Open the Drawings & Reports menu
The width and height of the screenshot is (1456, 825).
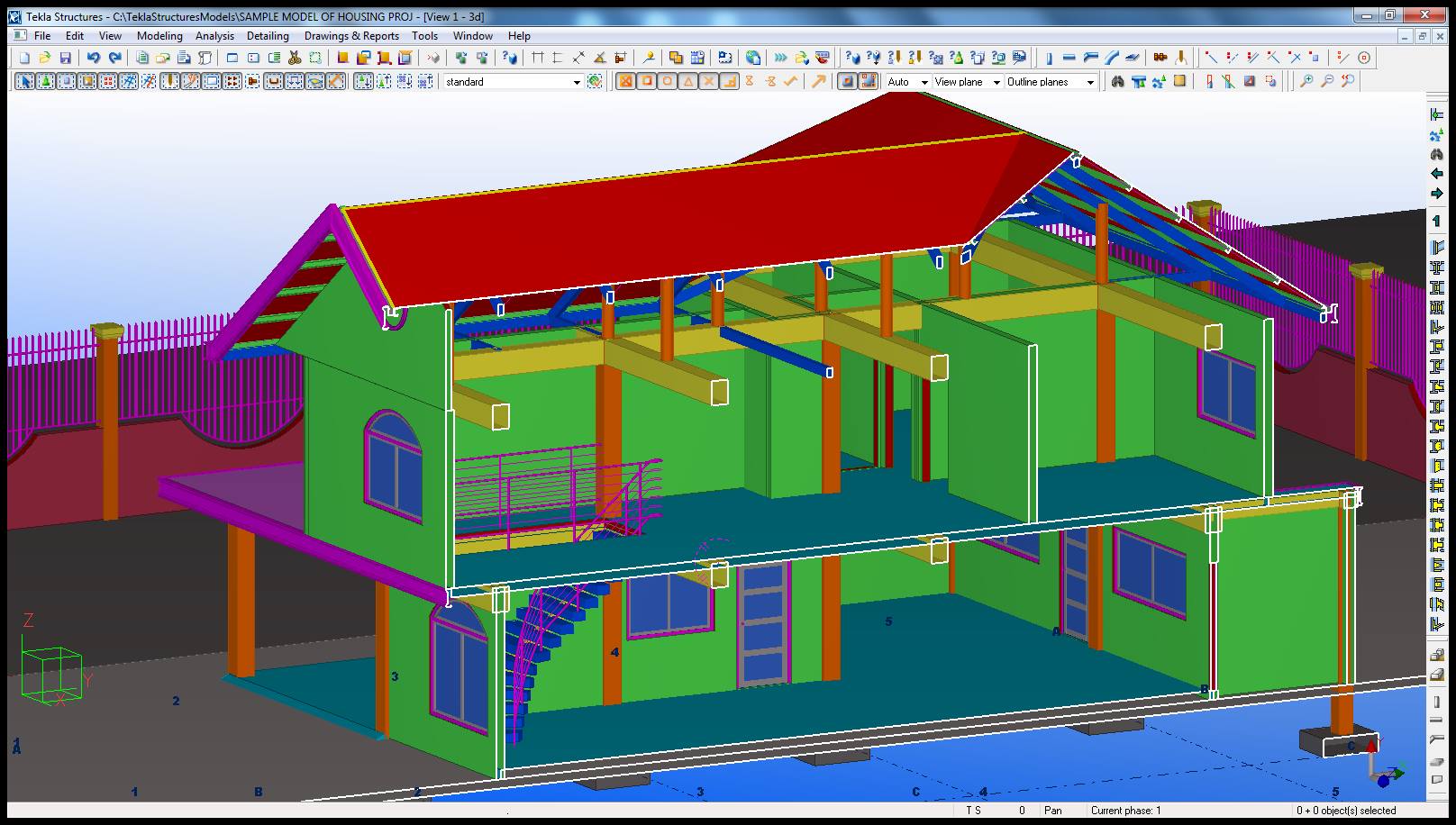(x=351, y=36)
